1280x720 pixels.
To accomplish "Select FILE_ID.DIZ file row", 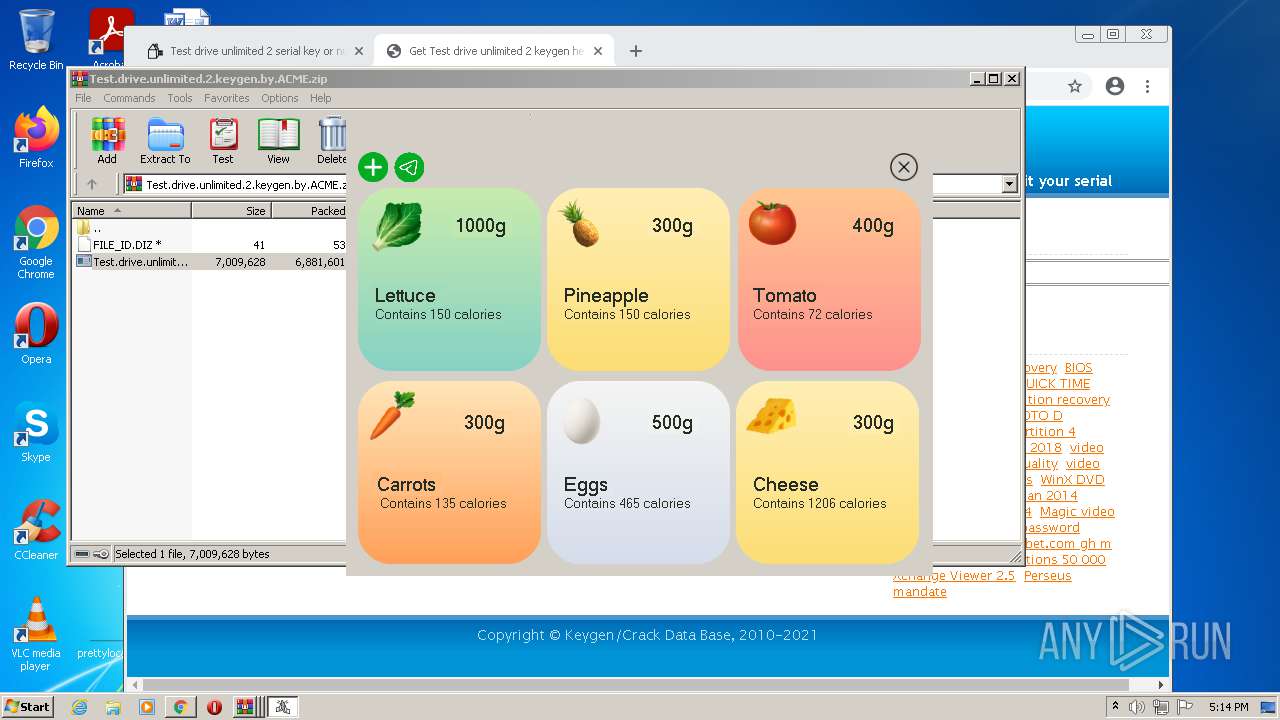I will coord(210,245).
